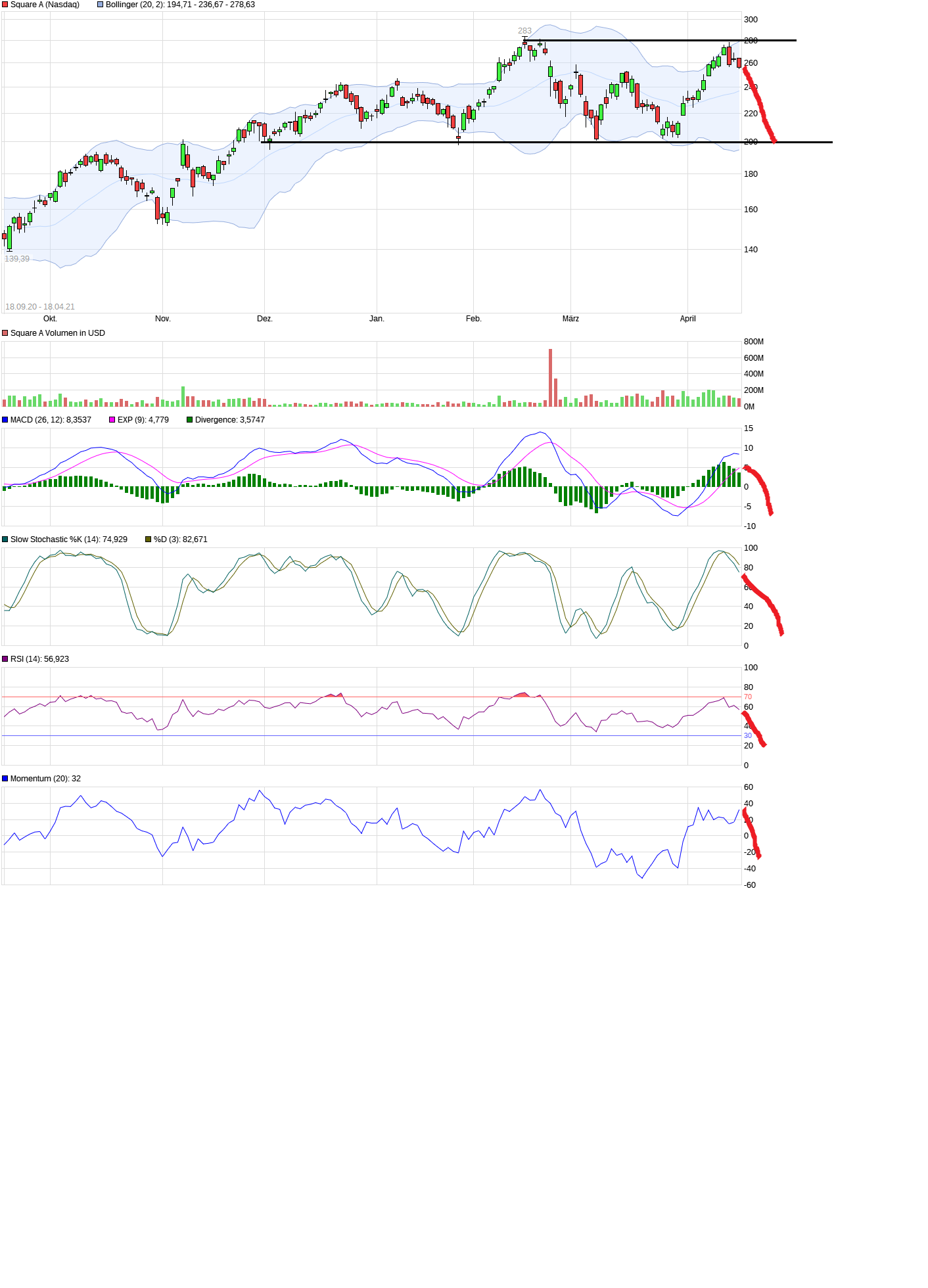Select the "%D (3): 82,671" label

181,540
